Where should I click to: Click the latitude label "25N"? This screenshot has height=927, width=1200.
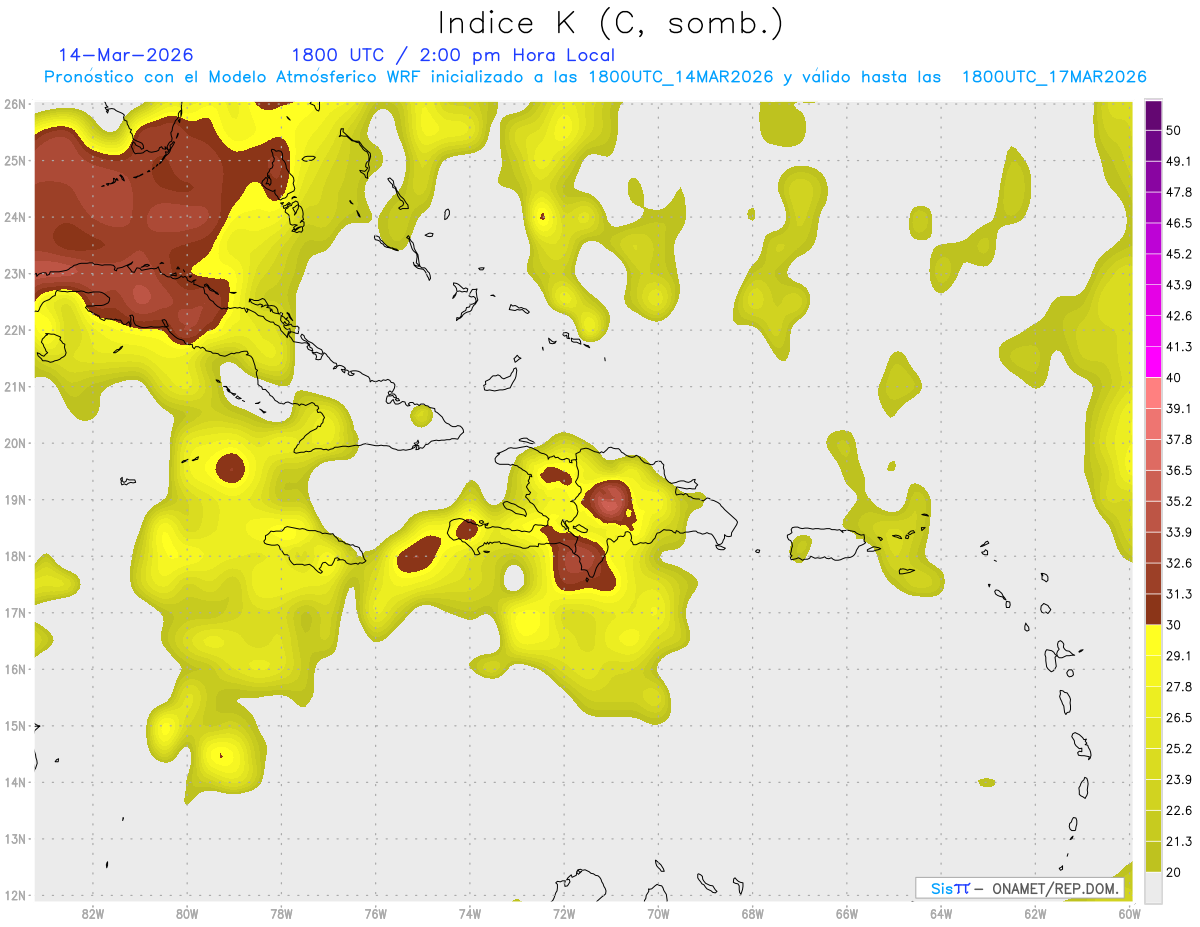click(14, 160)
